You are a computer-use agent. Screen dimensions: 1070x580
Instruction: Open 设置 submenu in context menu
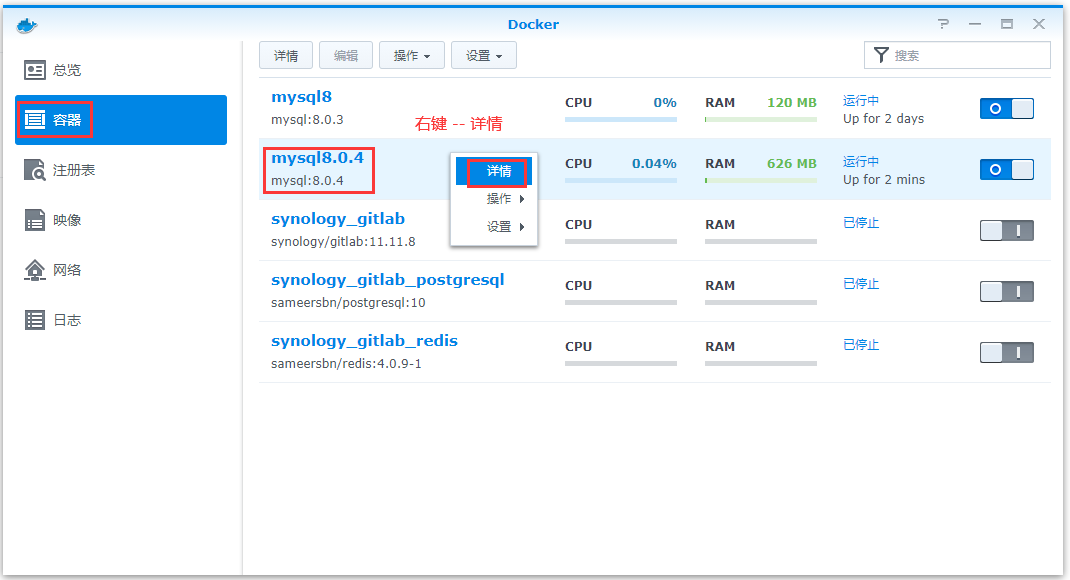504,227
